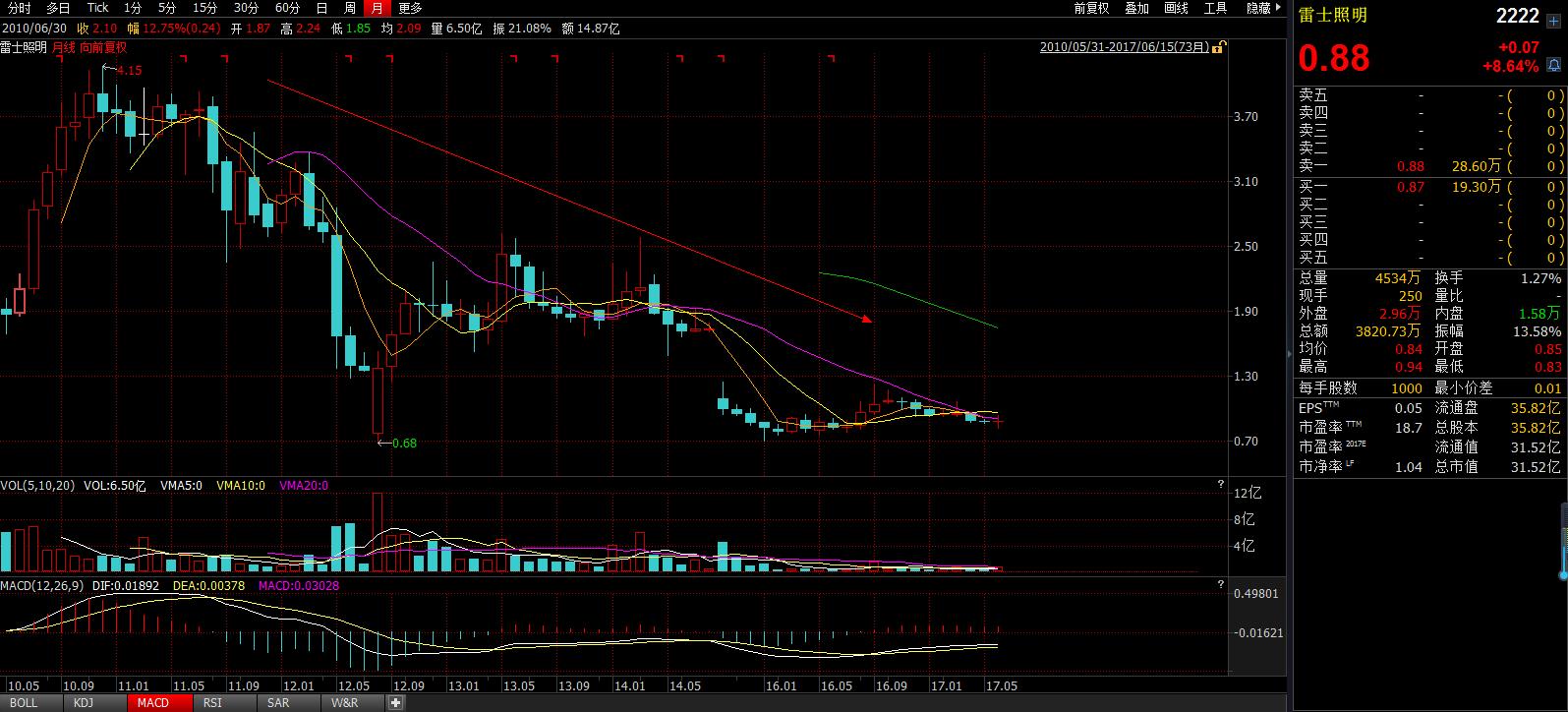
Task: Switch to the KDJ indicator tab
Action: point(83,703)
